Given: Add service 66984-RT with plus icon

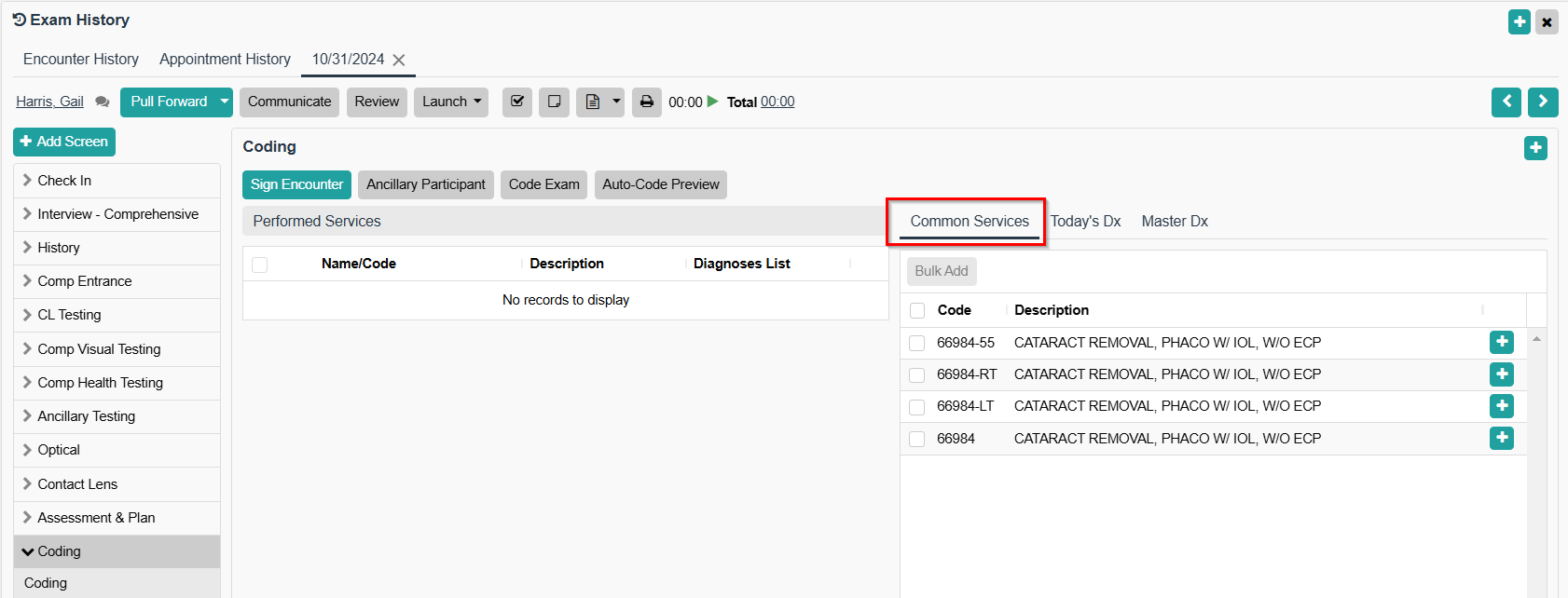Looking at the screenshot, I should 1501,374.
